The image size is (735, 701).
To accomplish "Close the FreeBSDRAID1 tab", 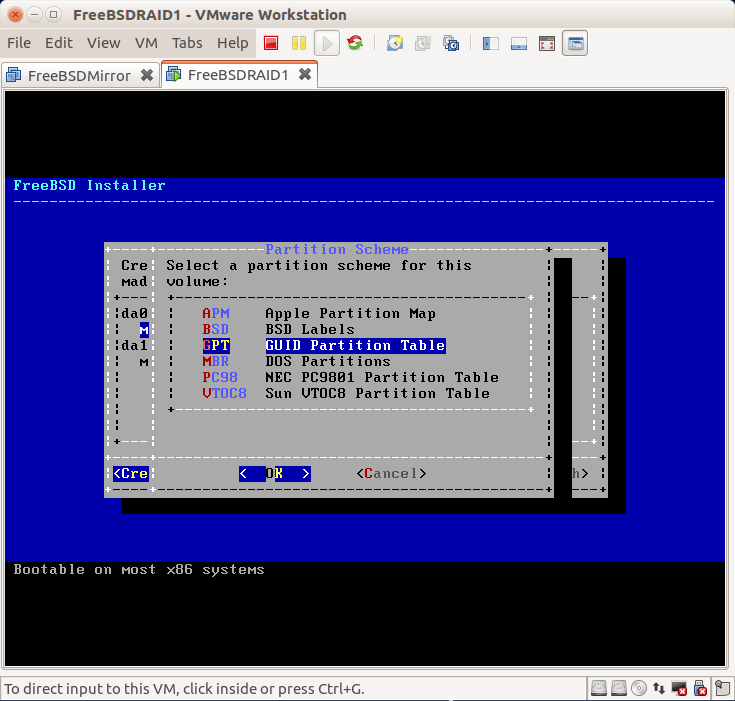I will [305, 74].
